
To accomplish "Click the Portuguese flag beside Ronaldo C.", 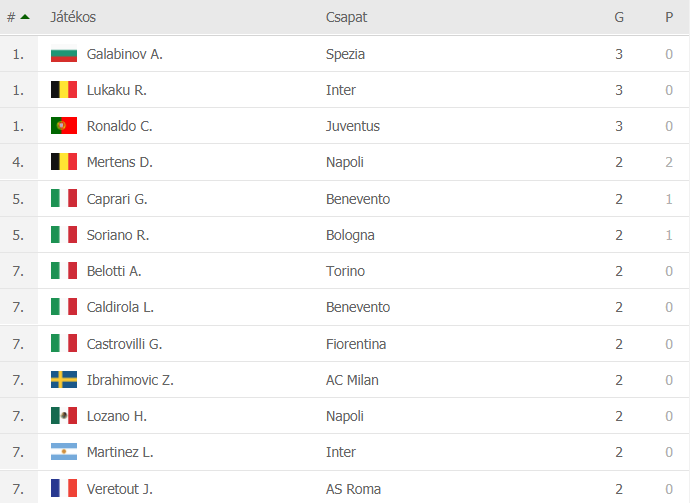I will [x=64, y=125].
